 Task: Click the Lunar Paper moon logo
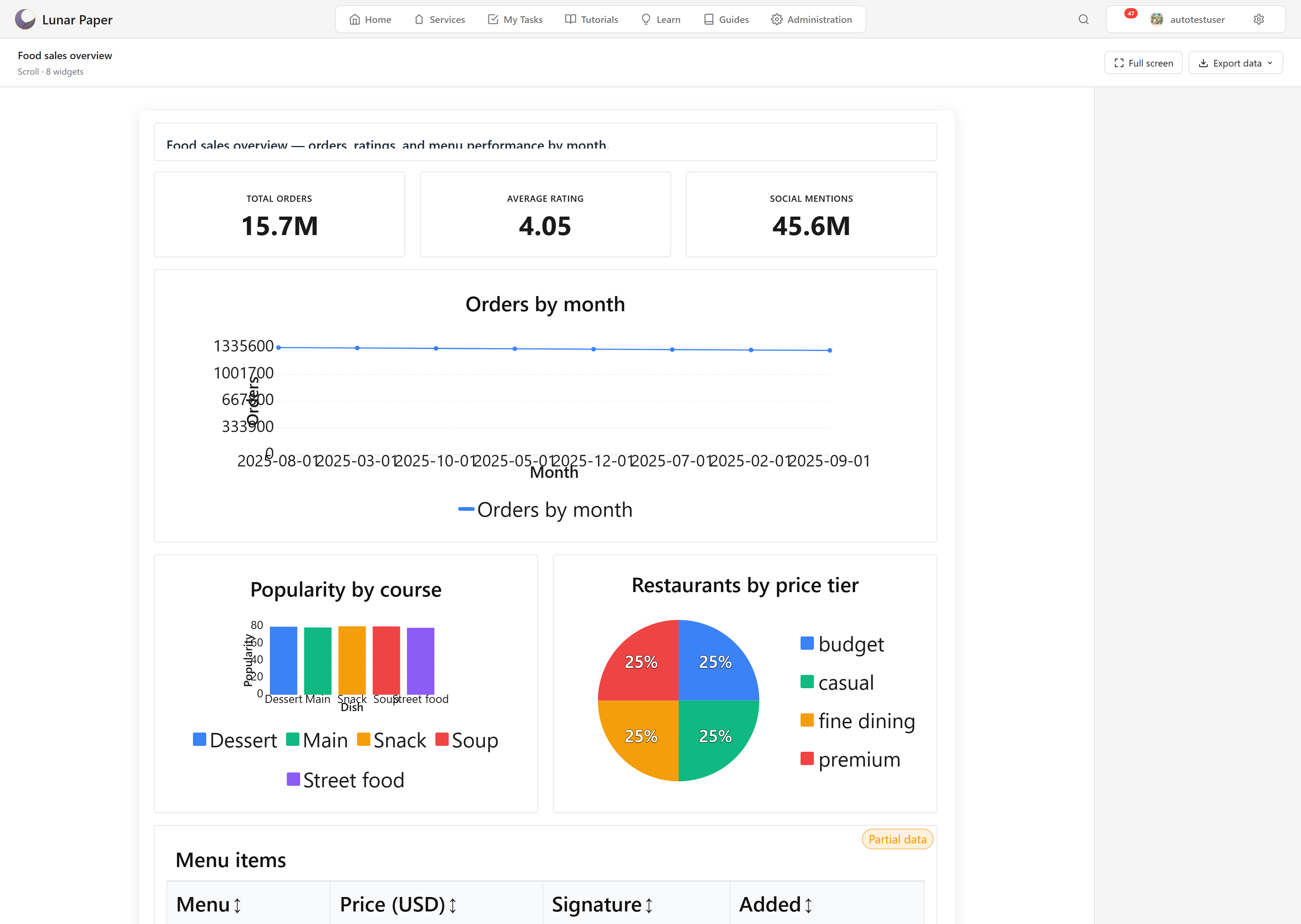25,19
